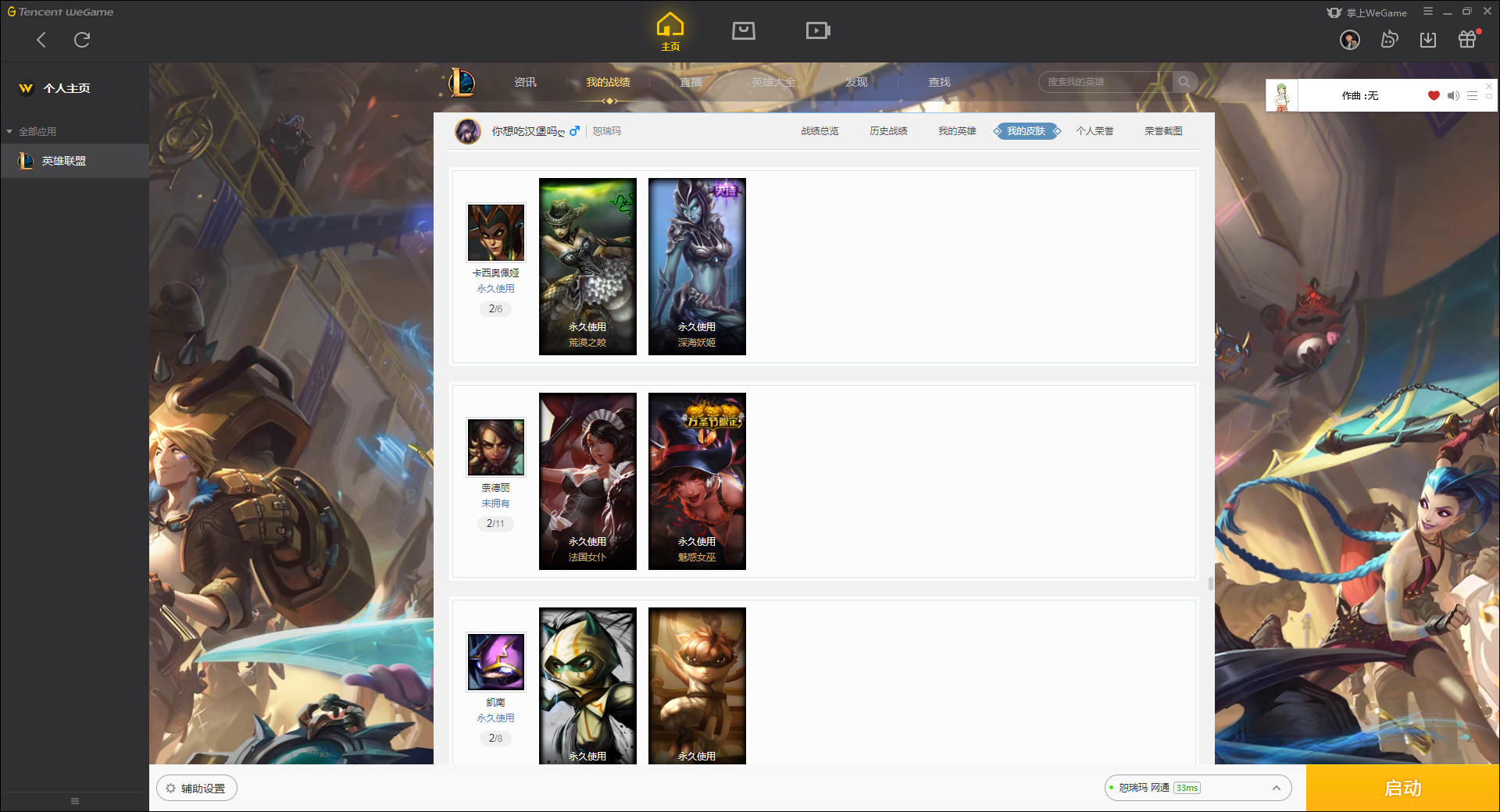Select 我的皮肤 sub-tab

pyautogui.click(x=1026, y=131)
